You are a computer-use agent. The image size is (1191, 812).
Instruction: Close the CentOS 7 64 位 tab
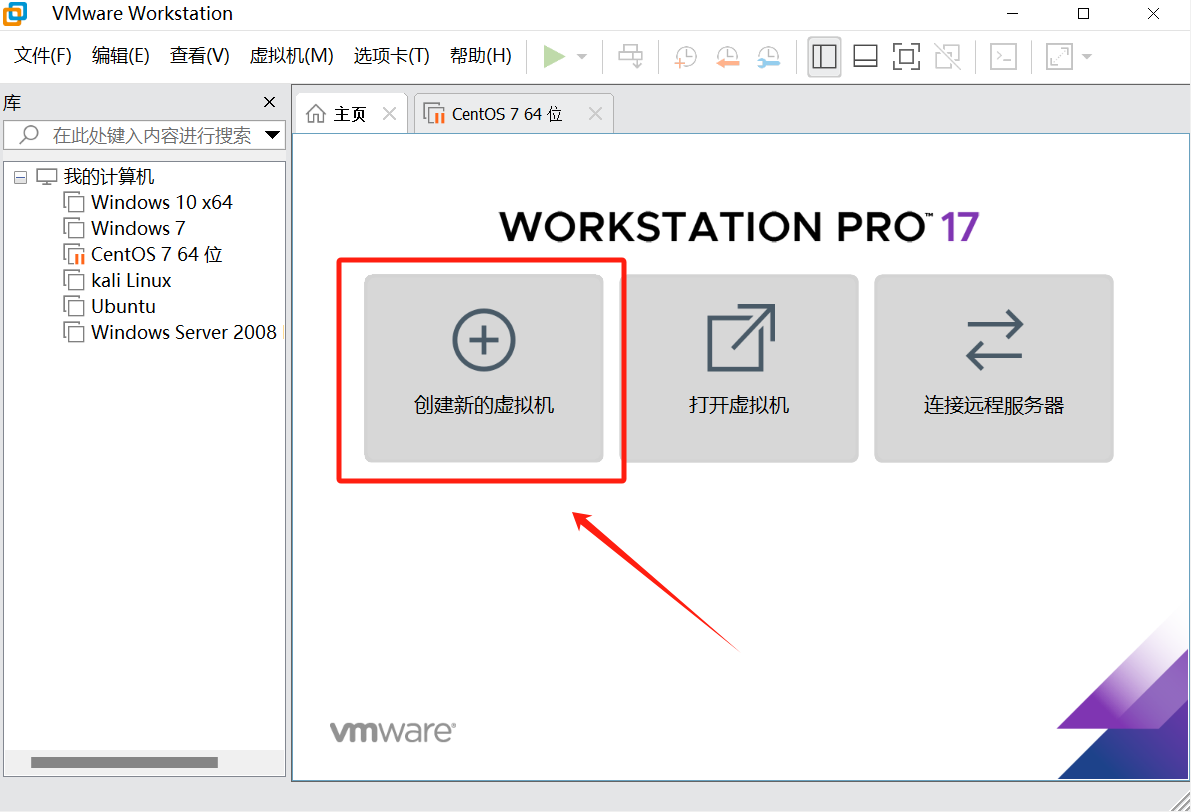596,114
